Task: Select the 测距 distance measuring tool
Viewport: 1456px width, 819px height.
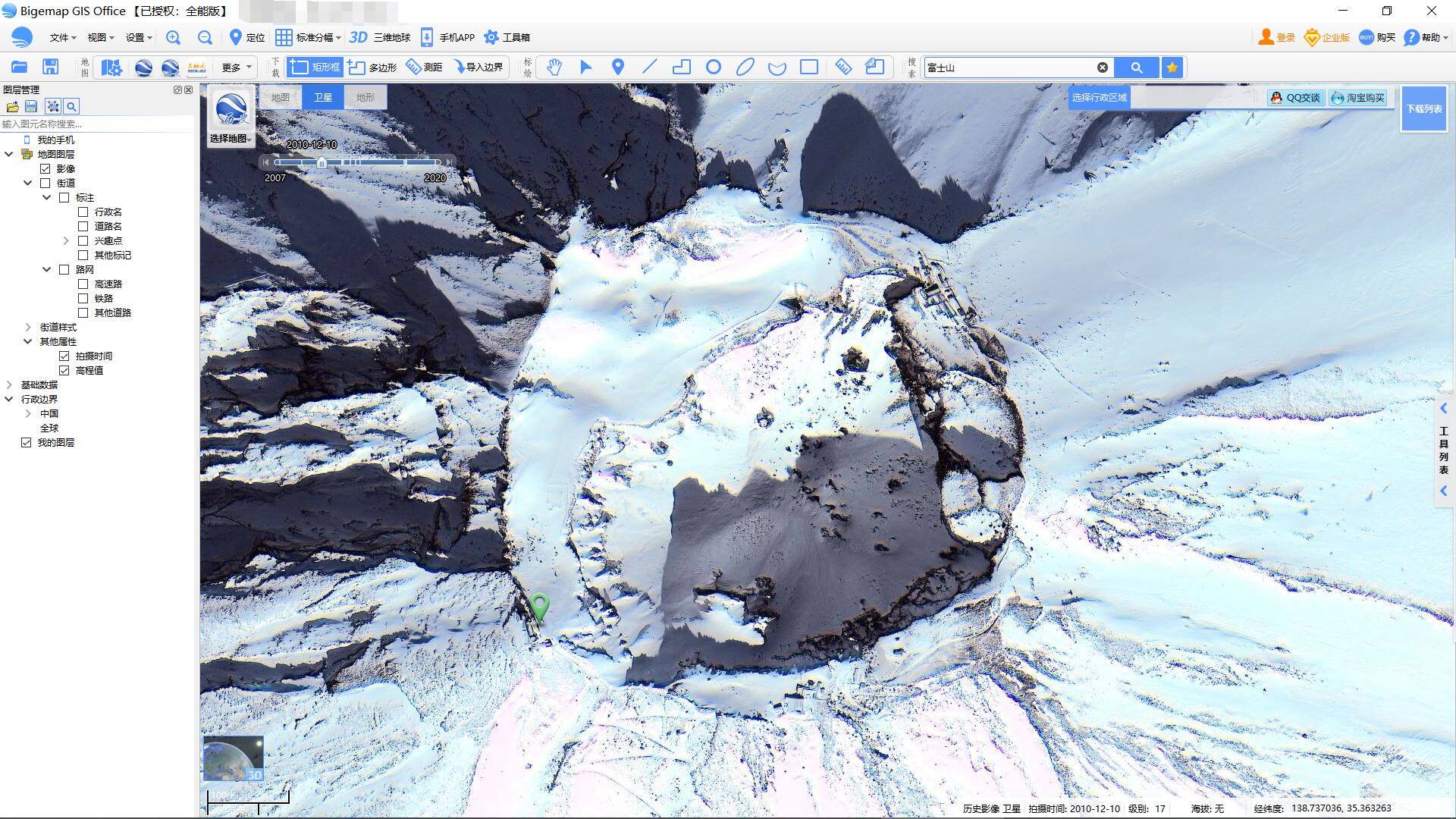Action: tap(424, 67)
